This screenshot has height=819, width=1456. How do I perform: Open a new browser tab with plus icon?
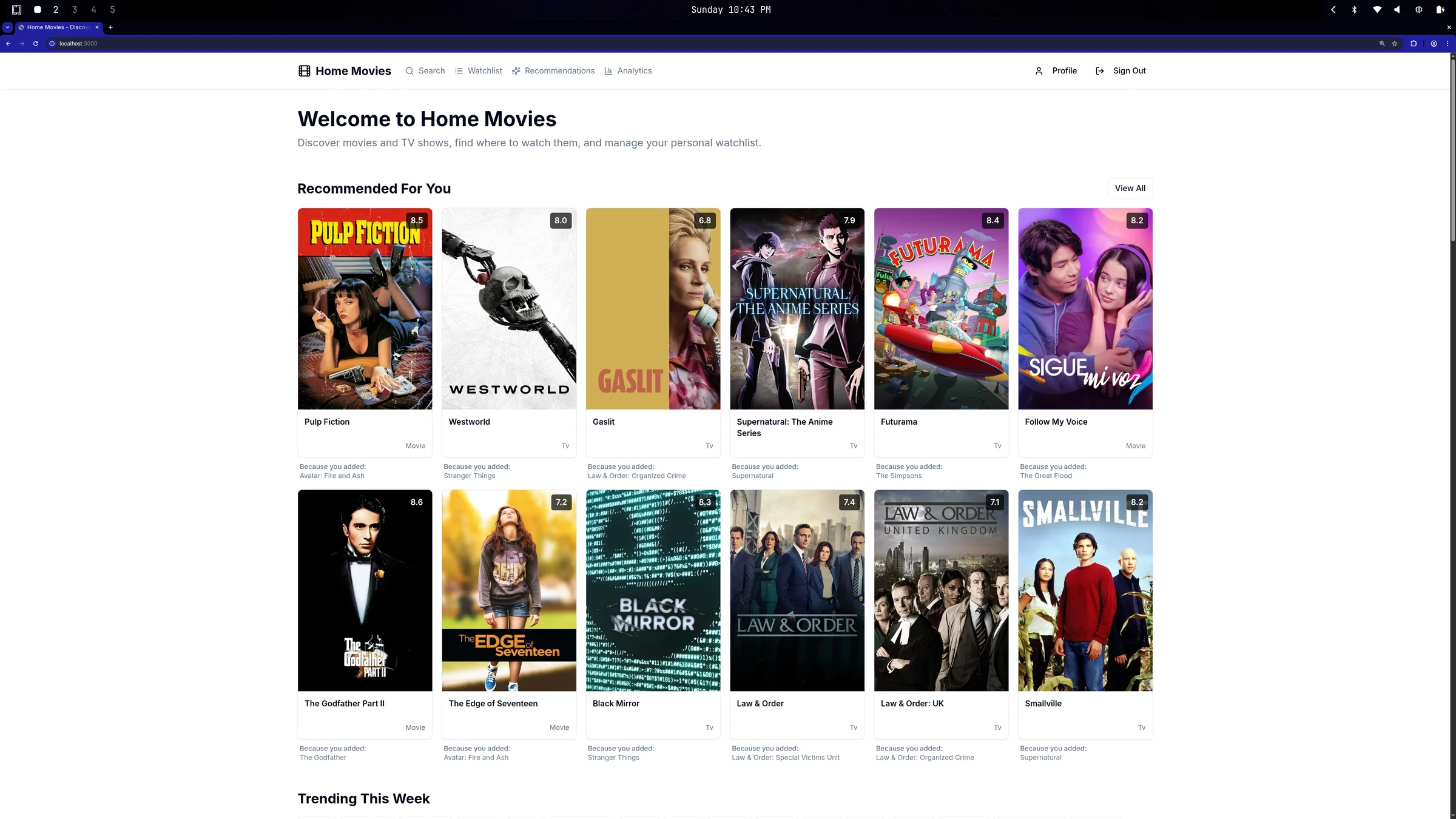[x=110, y=27]
